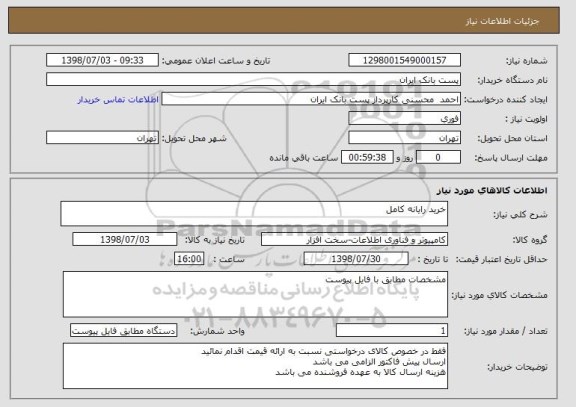Click the توضیحات خریدار text area

tap(255, 366)
